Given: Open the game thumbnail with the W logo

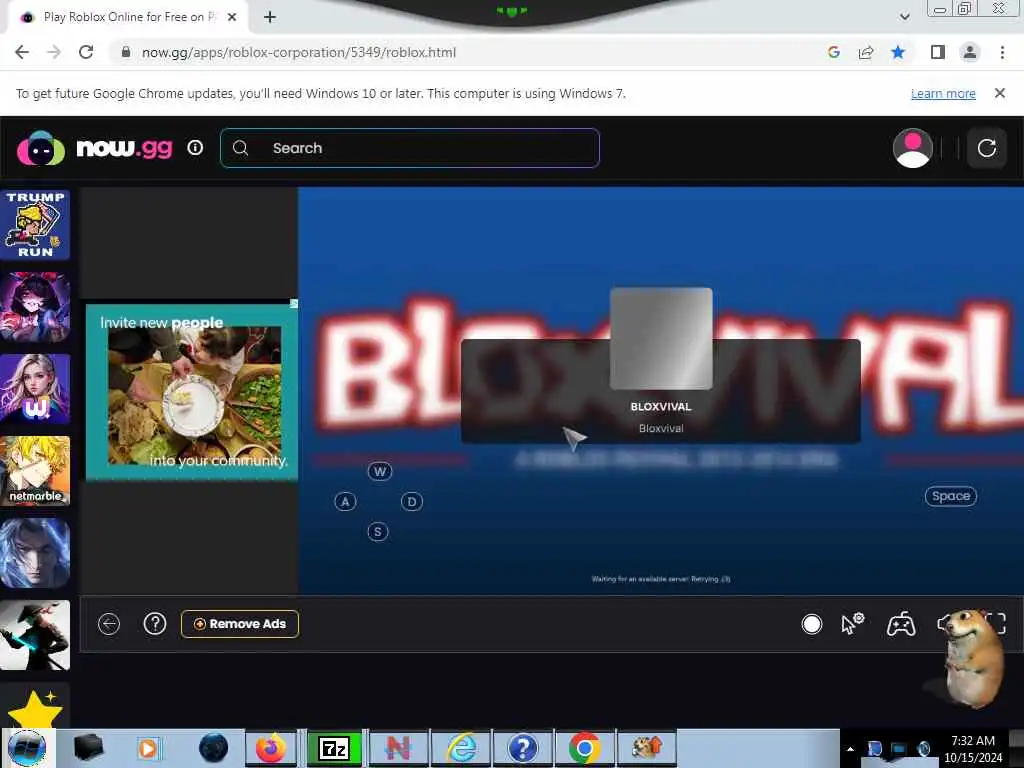Looking at the screenshot, I should tap(35, 389).
